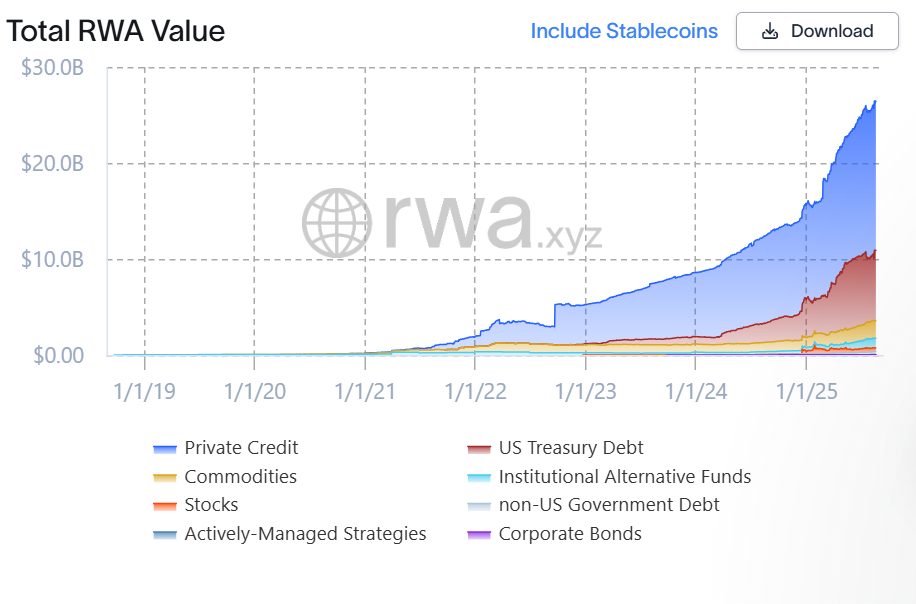Toggle non-US Government Debt legend entry
916x604 pixels.
point(609,505)
